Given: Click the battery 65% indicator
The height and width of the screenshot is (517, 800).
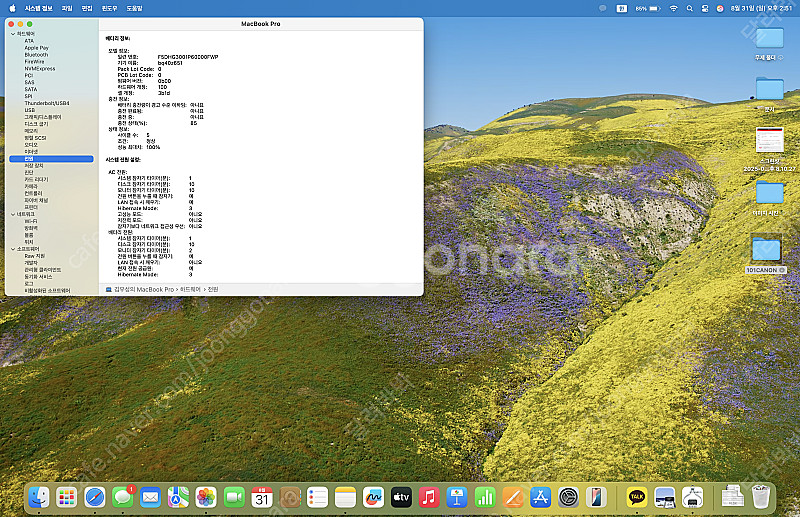Looking at the screenshot, I should click(x=647, y=8).
